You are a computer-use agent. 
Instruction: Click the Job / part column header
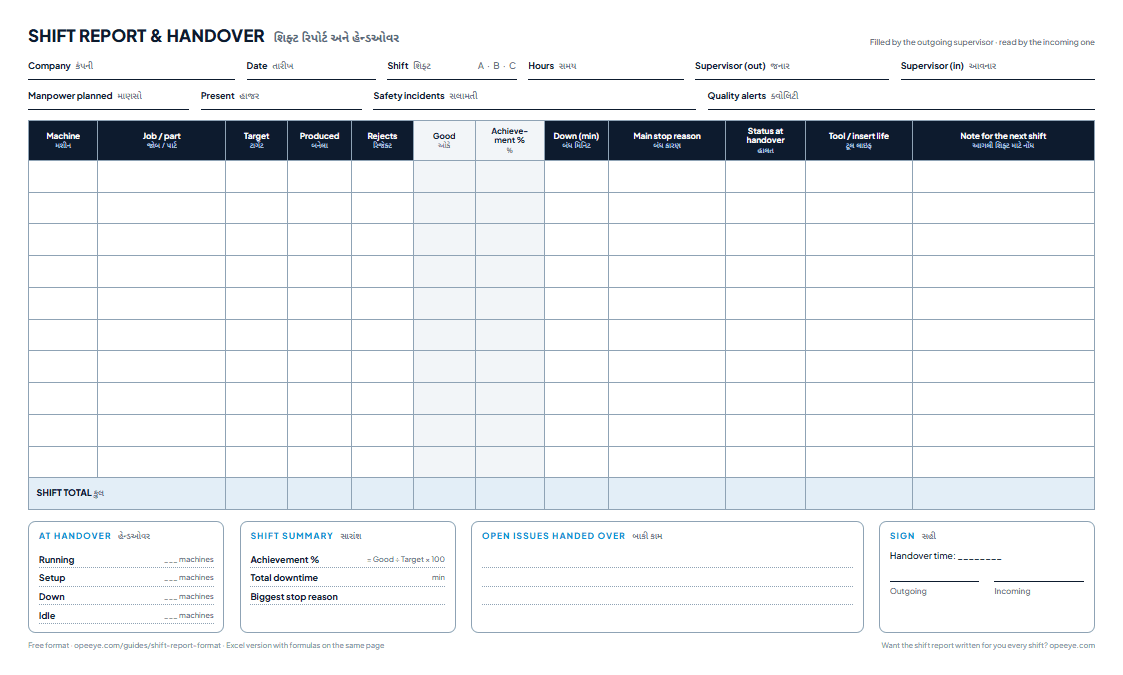point(161,140)
